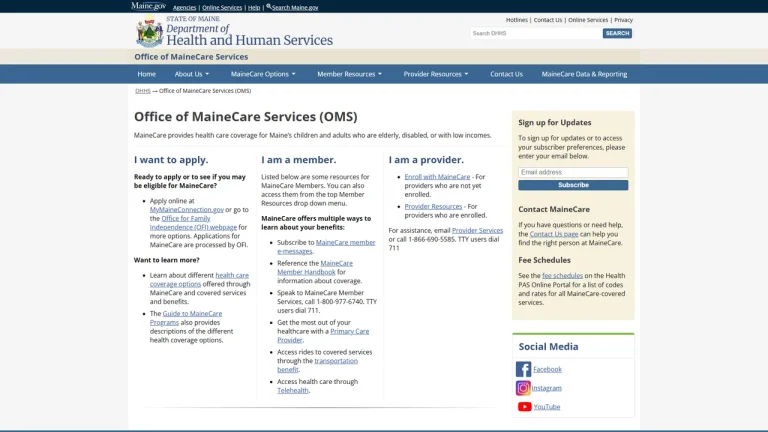Image resolution: width=768 pixels, height=432 pixels.
Task: Click Online Services in the top dark bar
Action: coord(222,8)
